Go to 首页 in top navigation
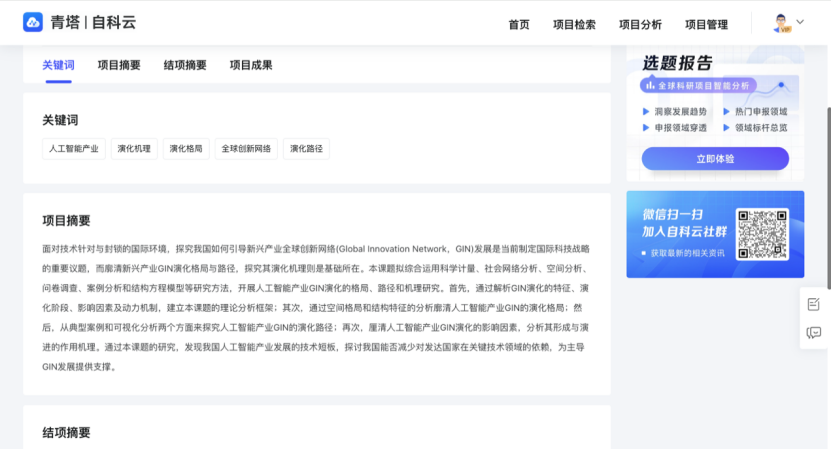Image resolution: width=831 pixels, height=449 pixels. point(519,24)
